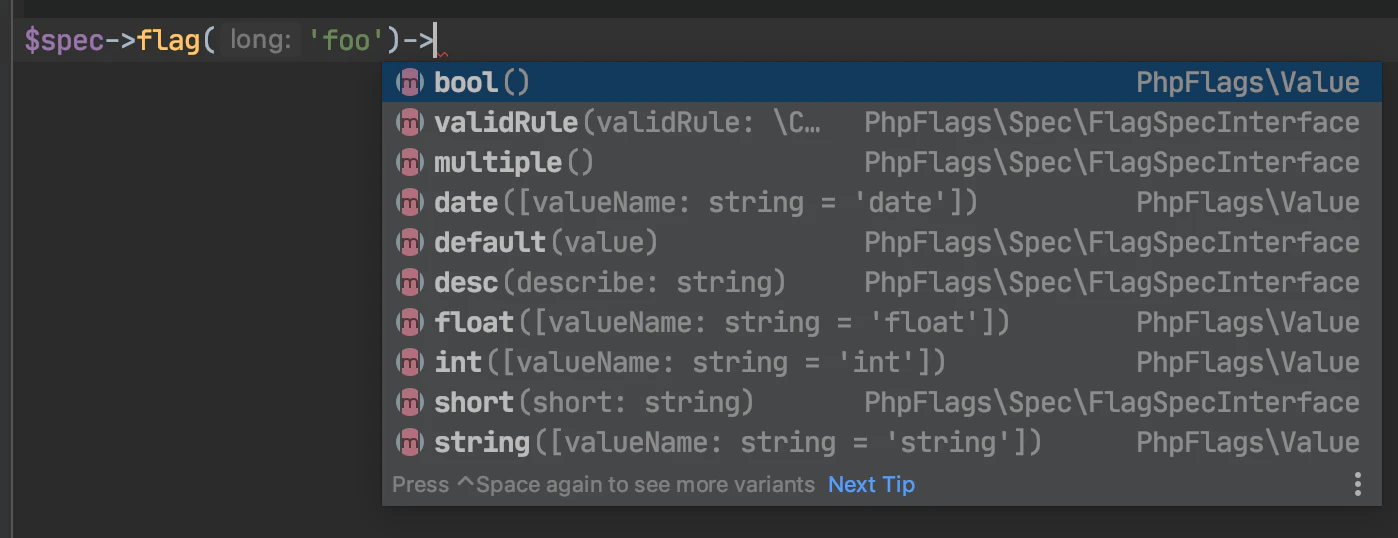Click the method icon beside multiple()

click(x=410, y=162)
